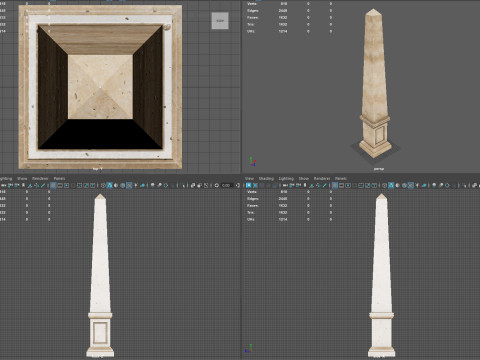
Task: Toggle Ambient Occlusion icon in bottom-right viewport toolbar
Action: (434, 185)
